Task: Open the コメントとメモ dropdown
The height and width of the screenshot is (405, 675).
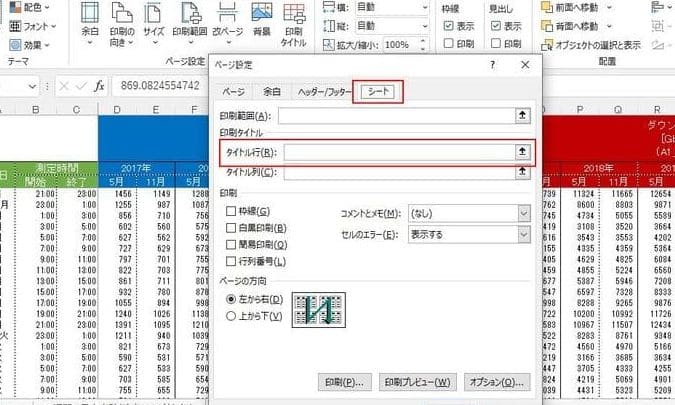Action: click(x=467, y=214)
